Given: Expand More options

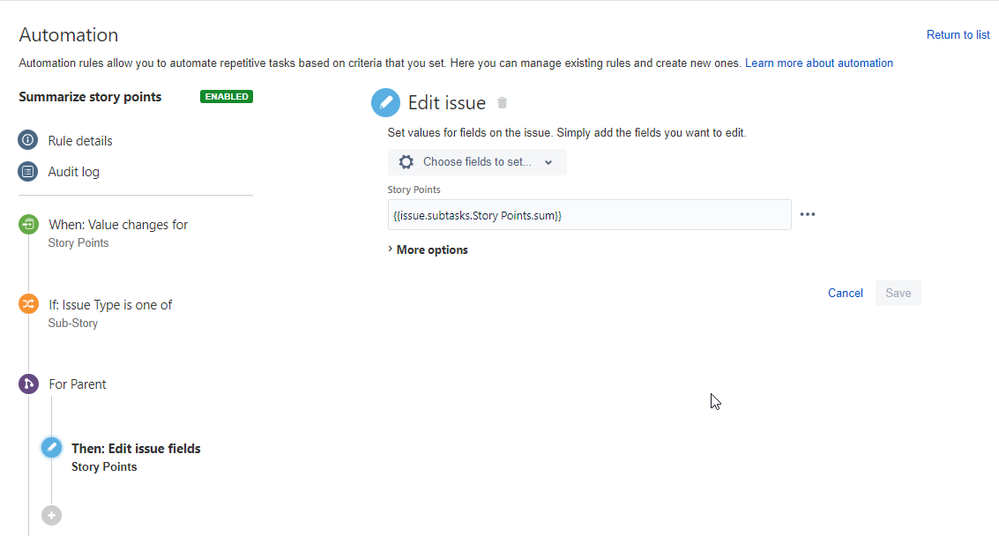Looking at the screenshot, I should tap(428, 250).
